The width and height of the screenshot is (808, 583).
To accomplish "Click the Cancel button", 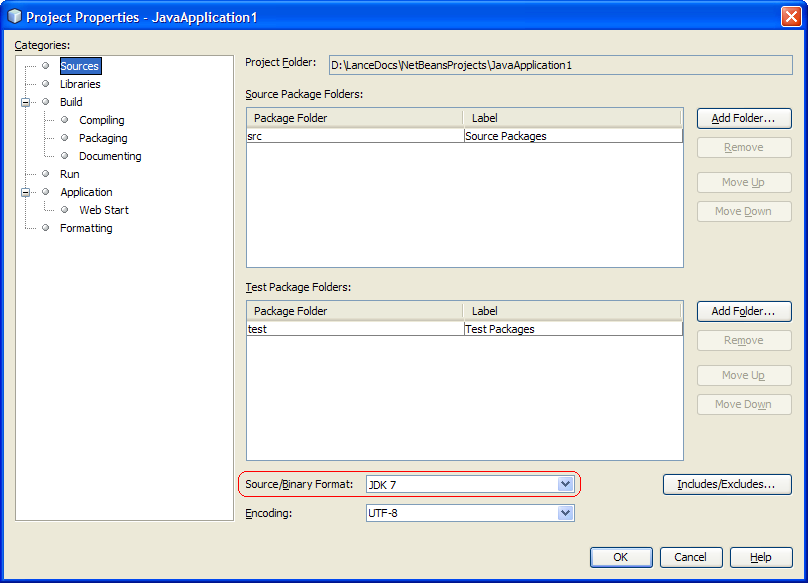I will click(691, 557).
